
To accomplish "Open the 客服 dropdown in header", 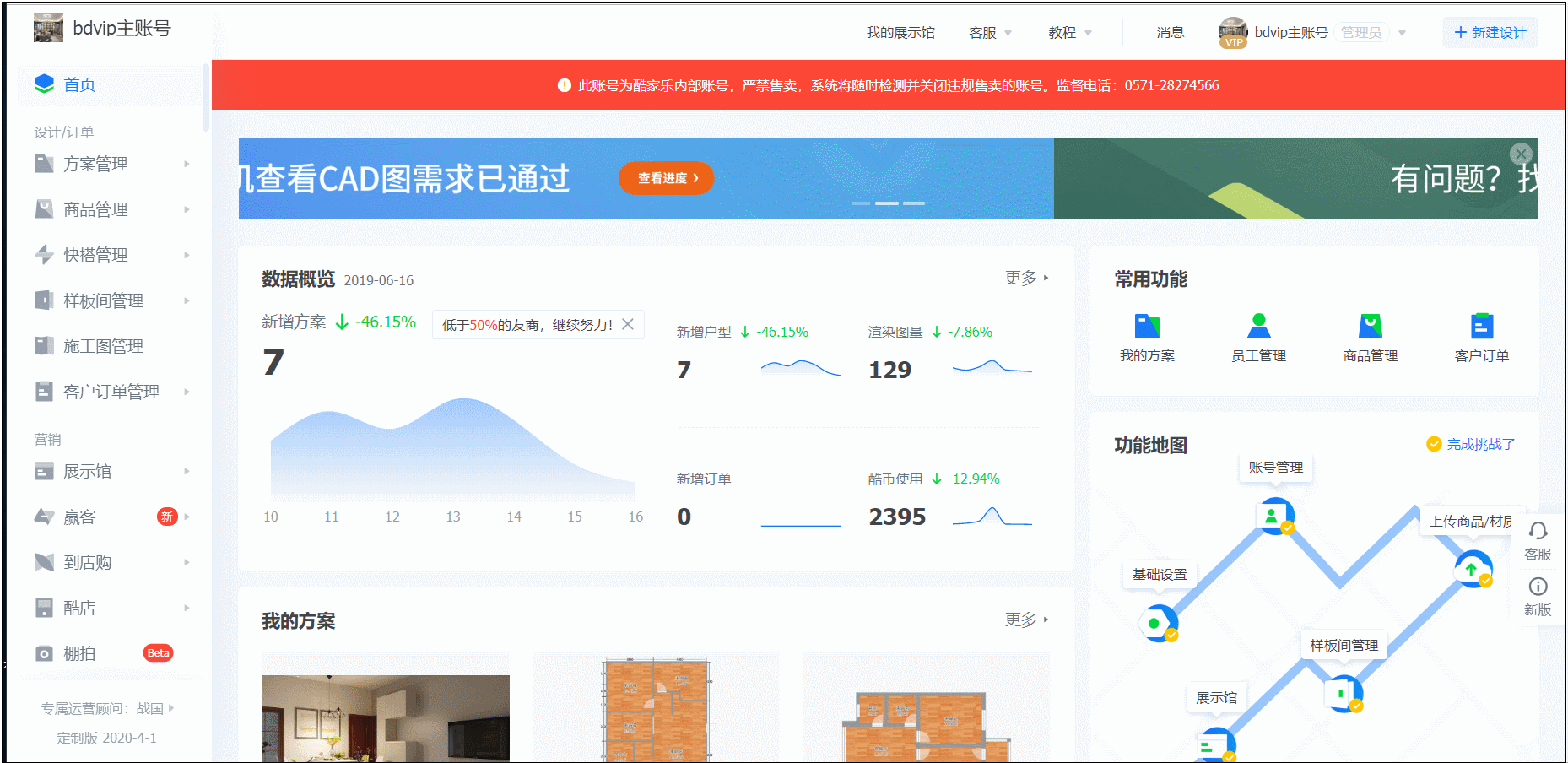I will [x=990, y=33].
